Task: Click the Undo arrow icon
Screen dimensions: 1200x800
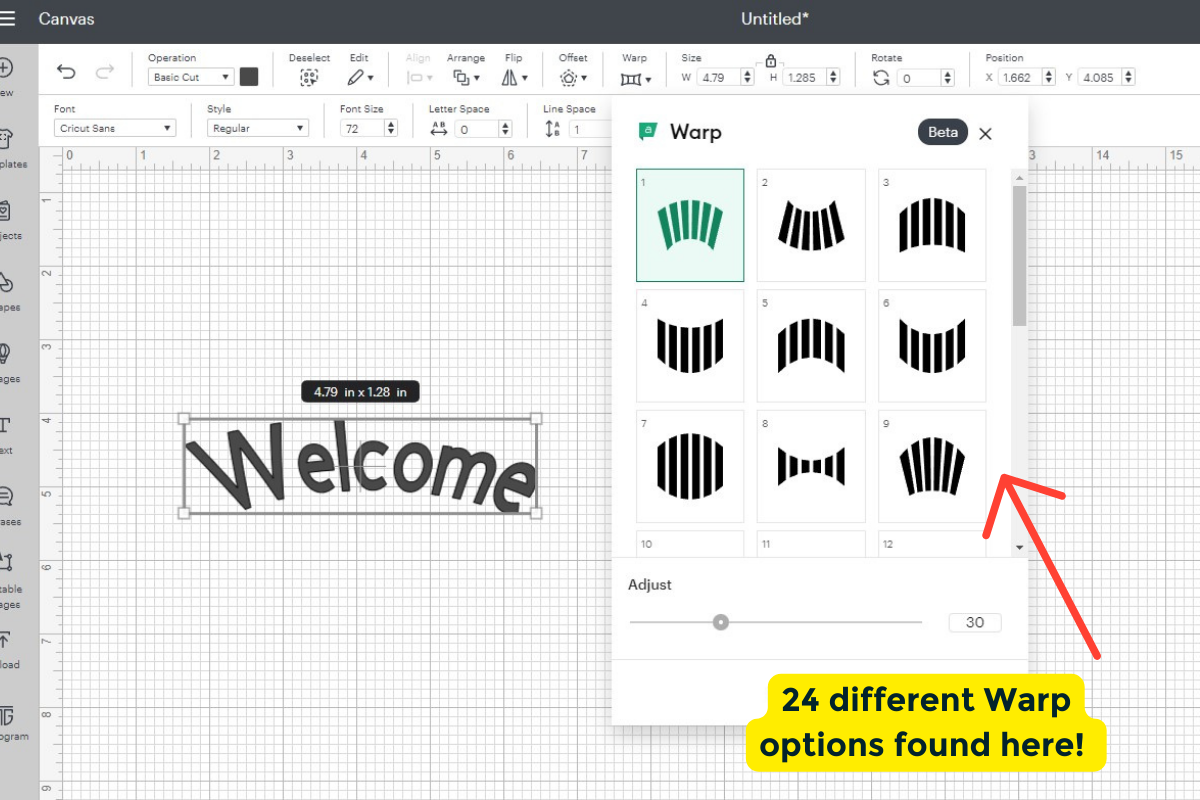Action: pyautogui.click(x=66, y=72)
